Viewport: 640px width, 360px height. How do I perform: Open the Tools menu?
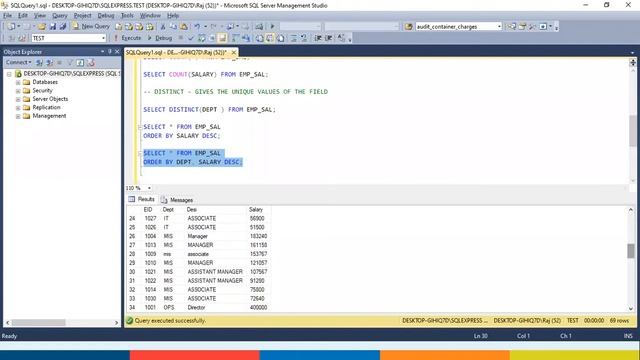coord(127,16)
